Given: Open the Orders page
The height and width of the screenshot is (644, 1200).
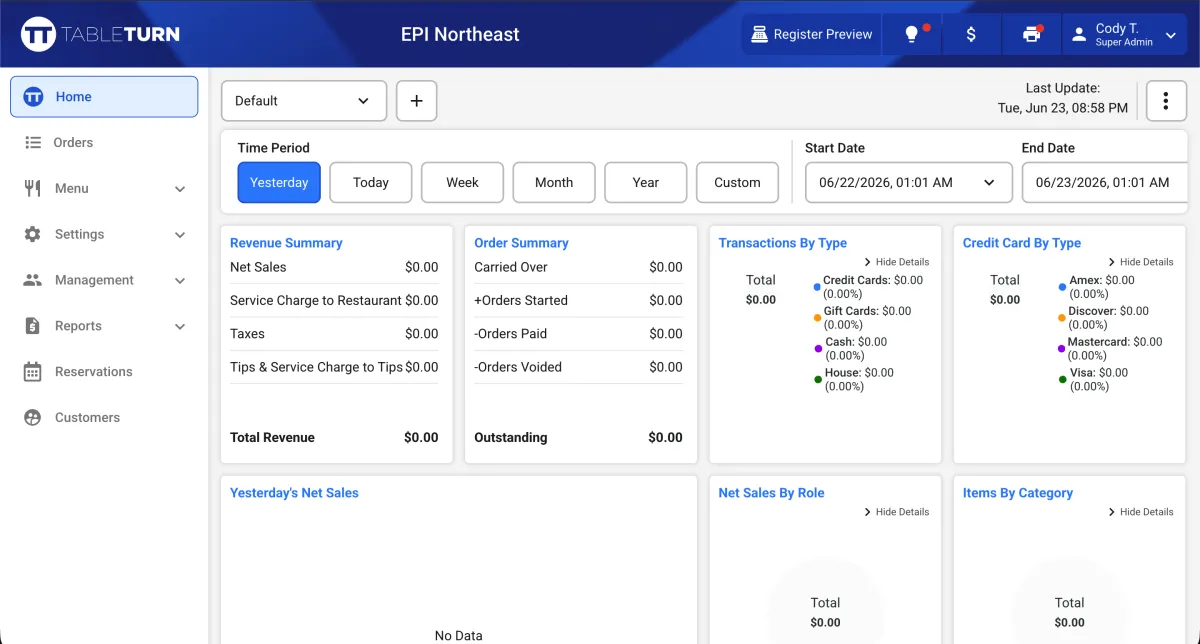Looking at the screenshot, I should (x=104, y=143).
